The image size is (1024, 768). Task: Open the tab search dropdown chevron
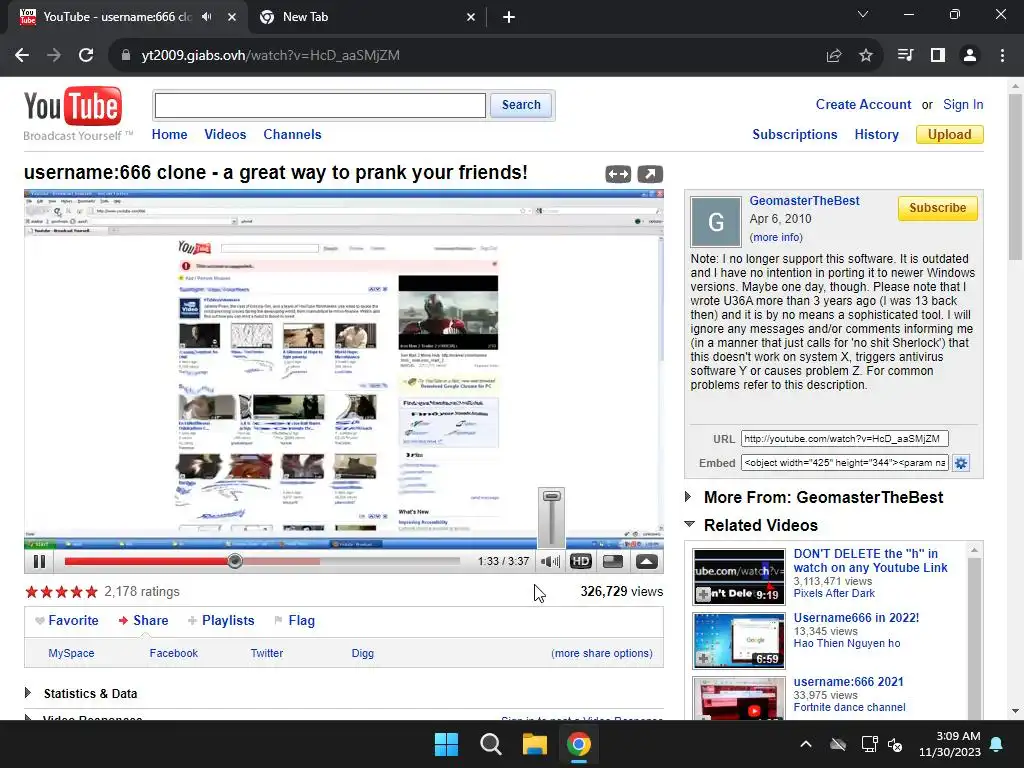pos(863,14)
